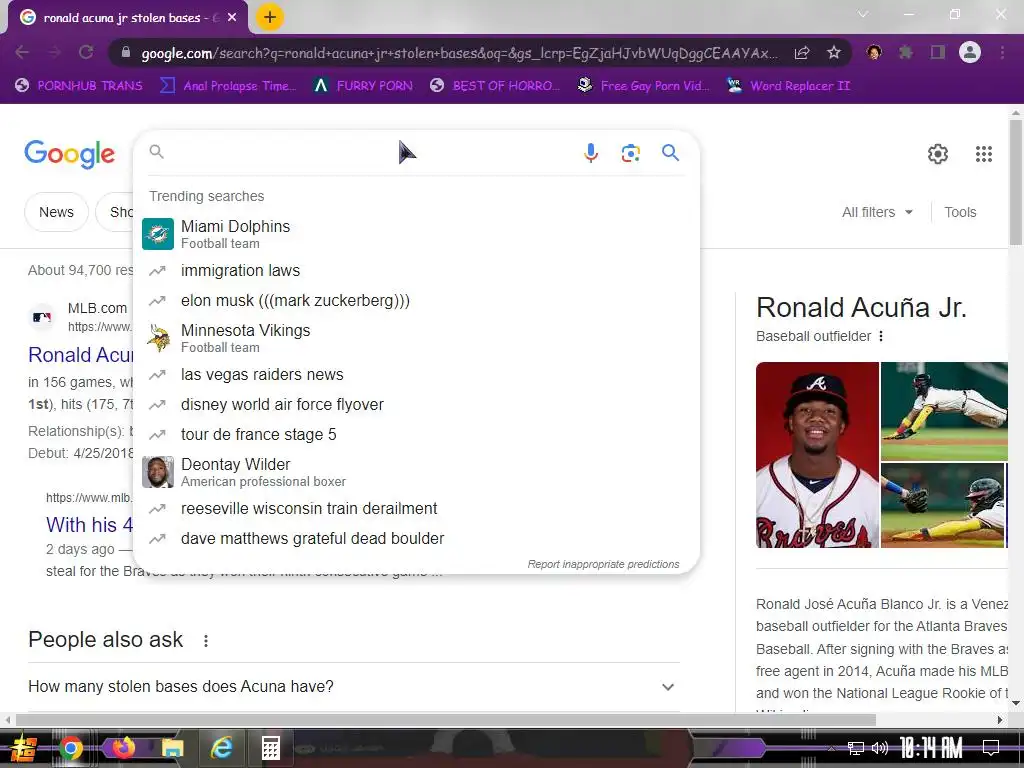Viewport: 1024px width, 768px height.
Task: Open the sliding-into-base photo at top right
Action: click(x=944, y=411)
